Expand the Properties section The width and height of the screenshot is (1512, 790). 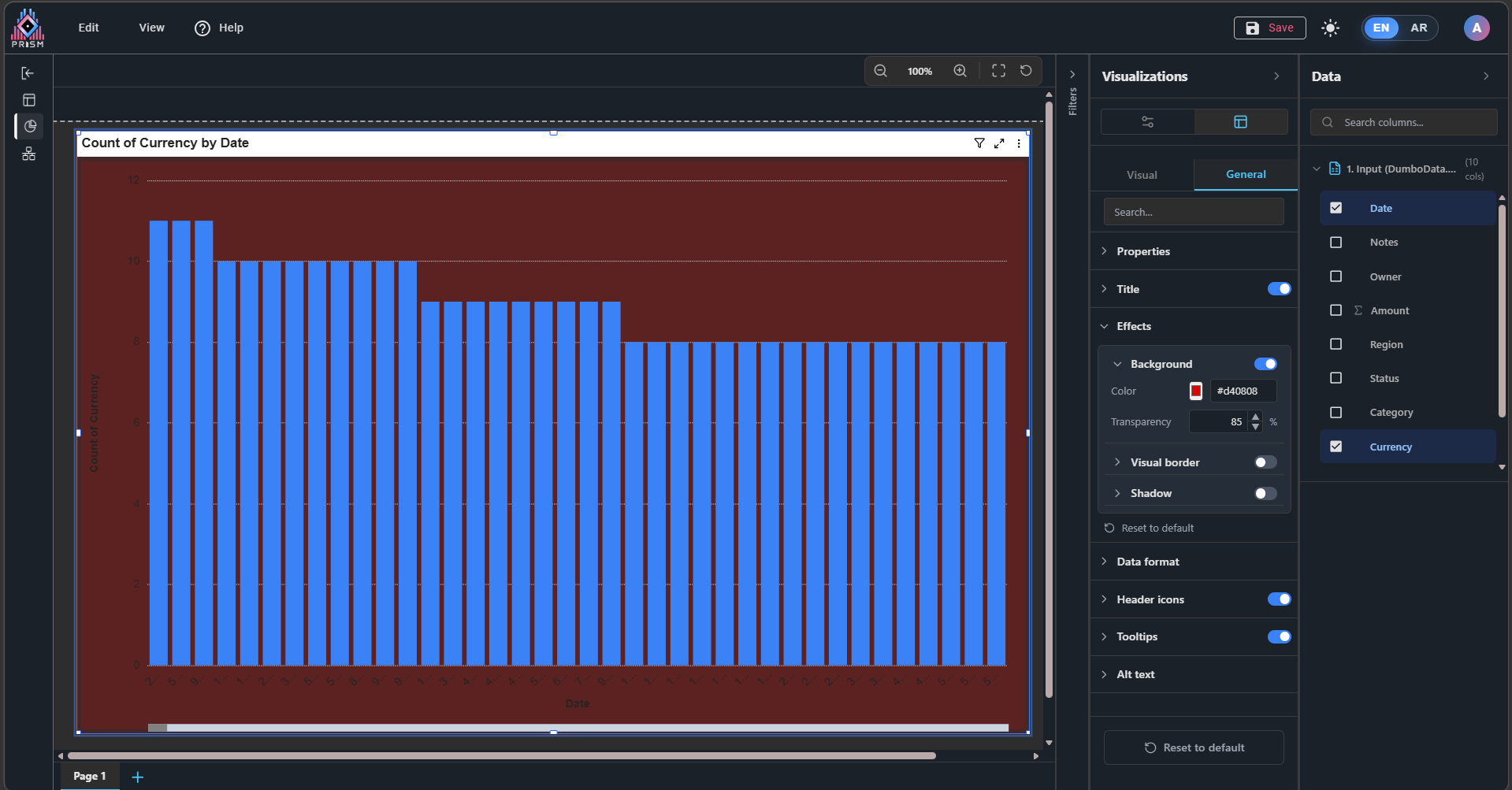pyautogui.click(x=1142, y=251)
